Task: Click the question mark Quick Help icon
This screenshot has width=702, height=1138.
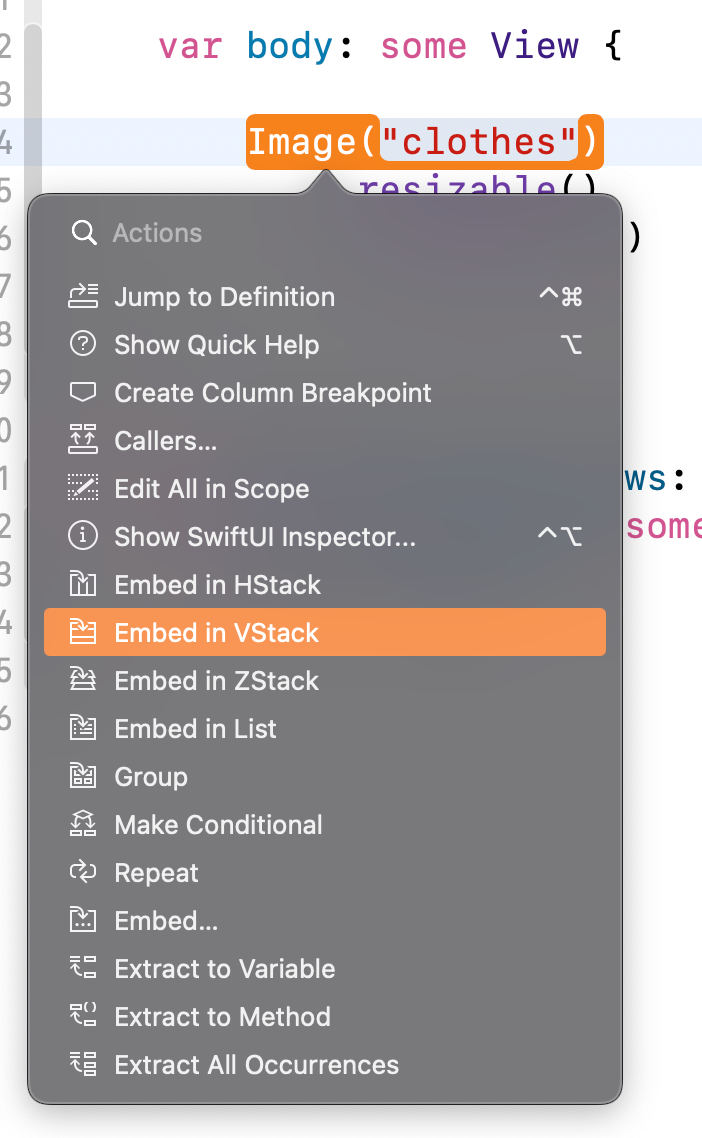Action: click(x=84, y=344)
